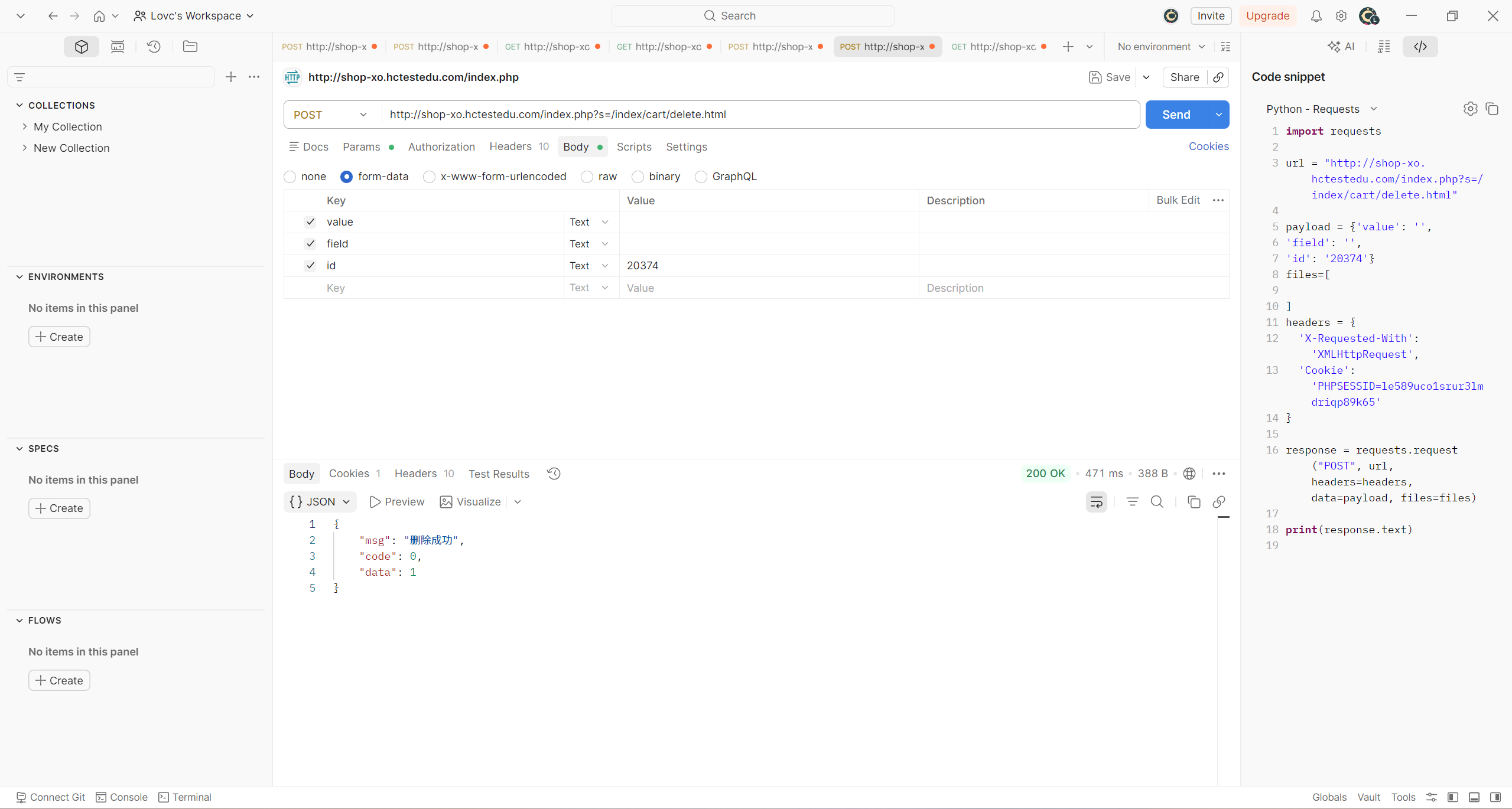Open Python - Requests language dropdown
The width and height of the screenshot is (1512, 809).
[1321, 109]
